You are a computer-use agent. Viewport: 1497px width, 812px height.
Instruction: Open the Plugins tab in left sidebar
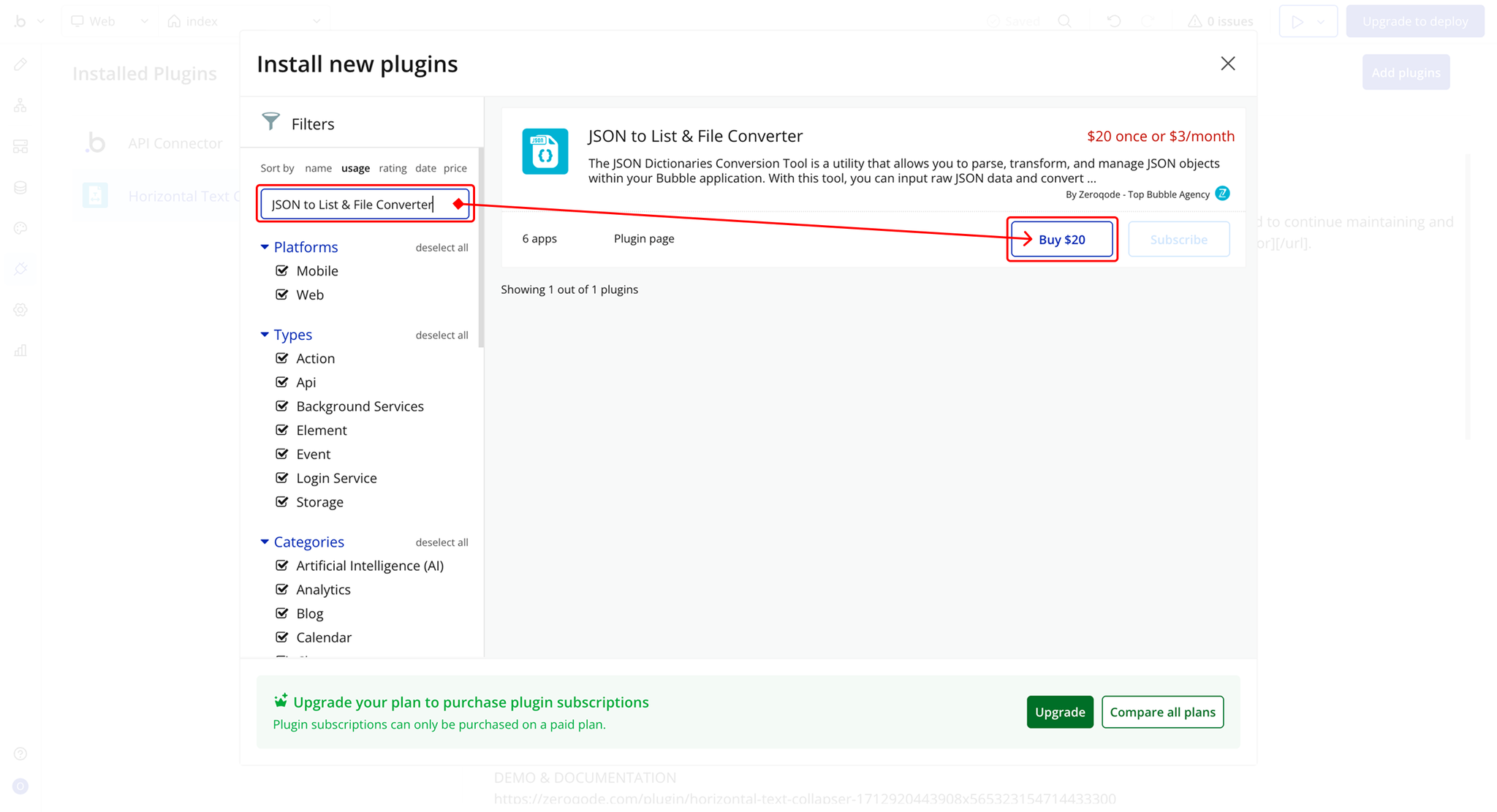coord(20,269)
